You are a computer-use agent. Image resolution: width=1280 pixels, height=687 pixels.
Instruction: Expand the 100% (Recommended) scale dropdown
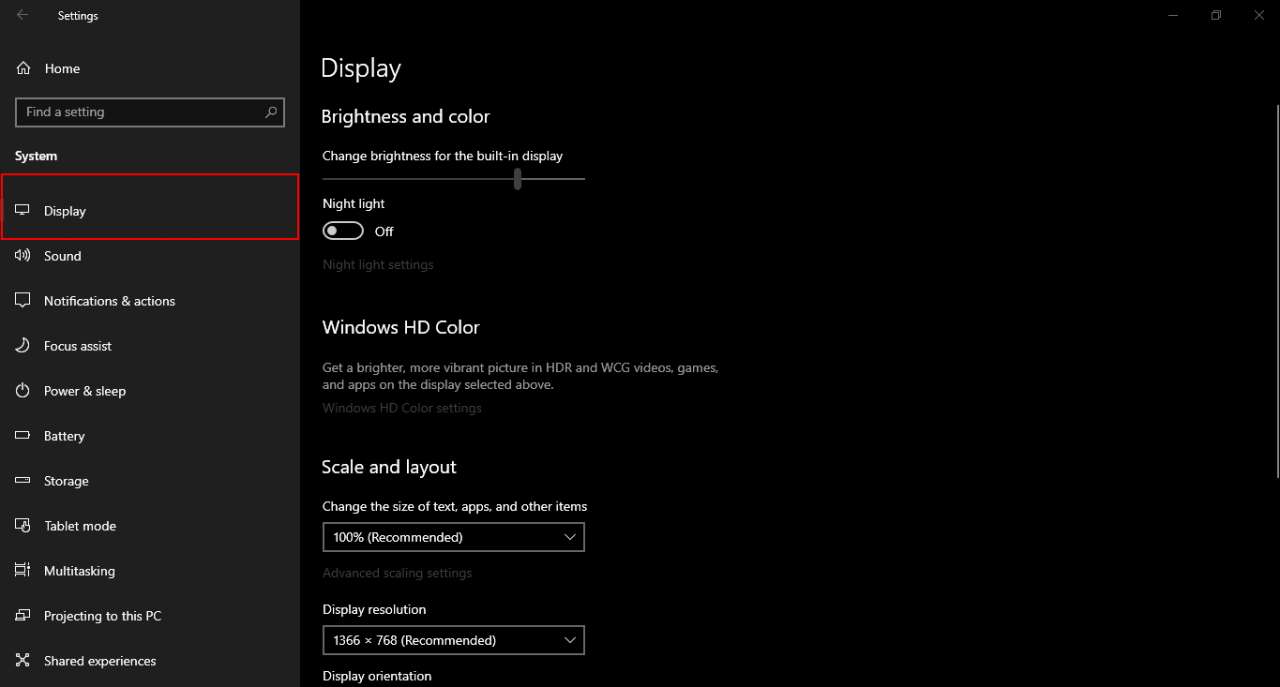pos(453,537)
